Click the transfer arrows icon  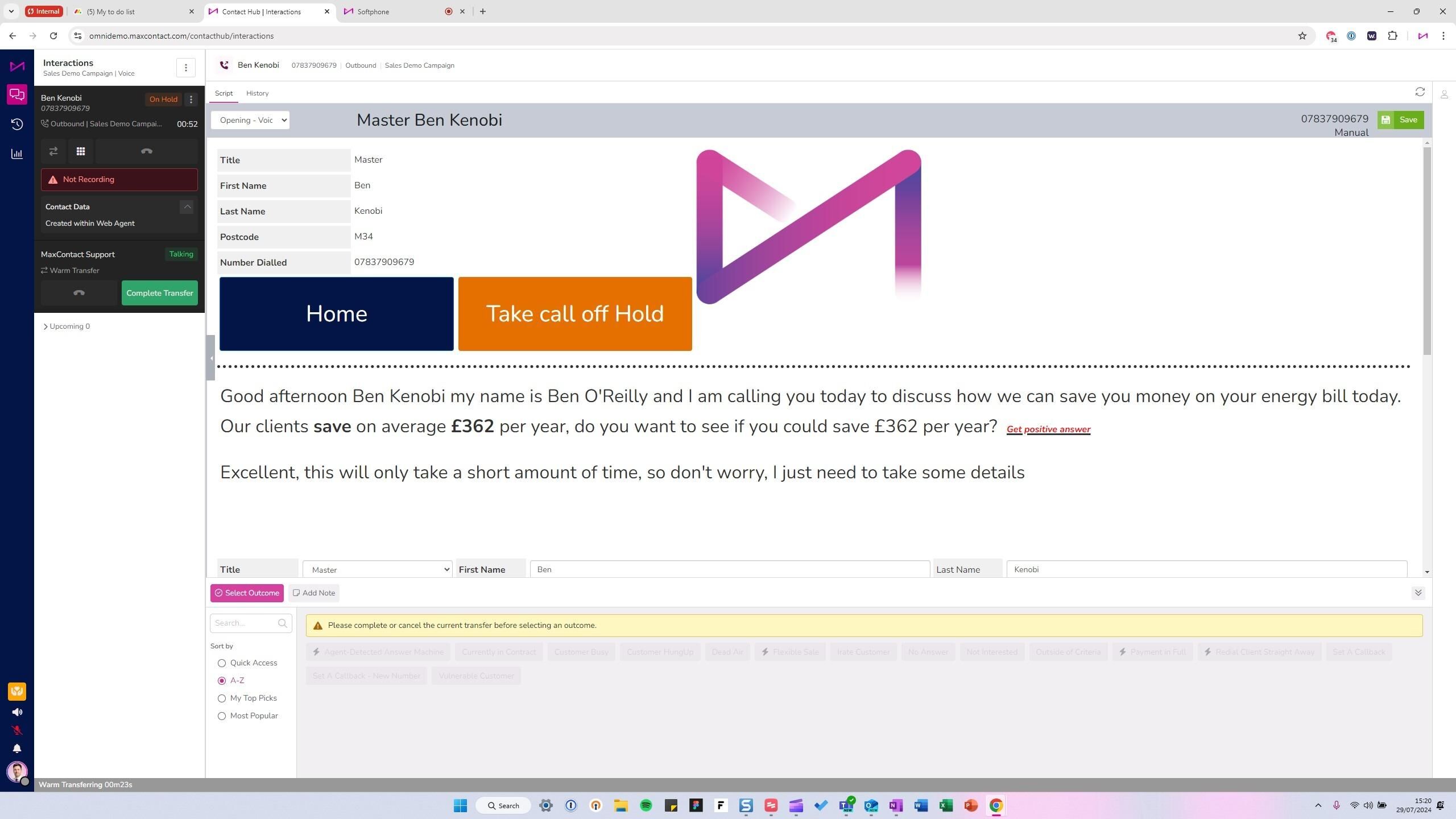point(53,151)
